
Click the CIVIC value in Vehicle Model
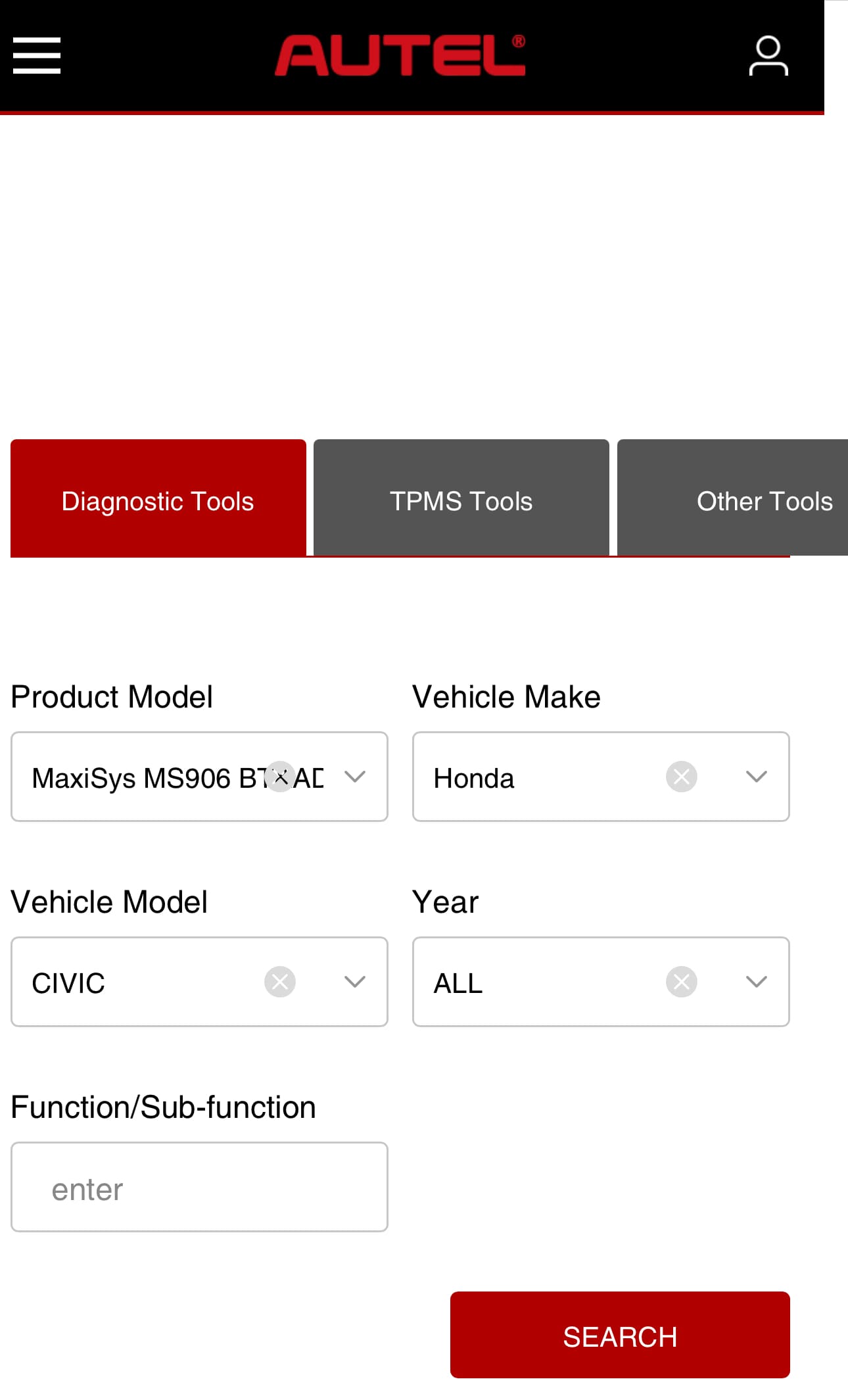[68, 984]
